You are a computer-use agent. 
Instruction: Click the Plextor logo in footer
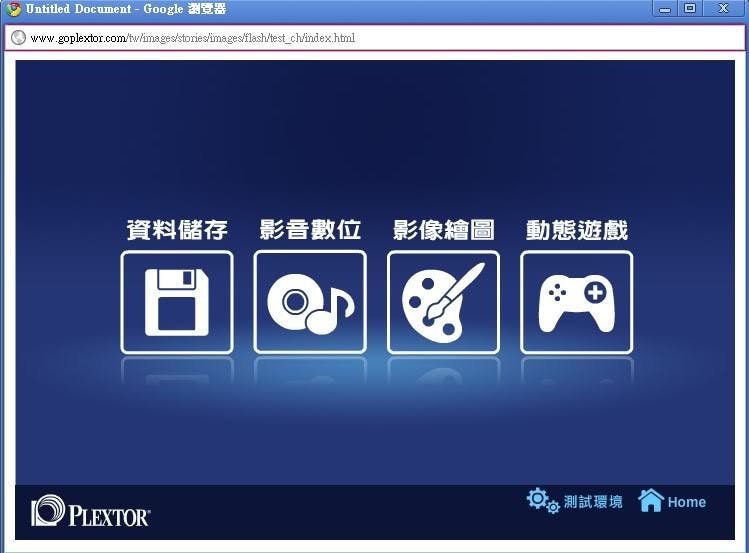click(x=91, y=512)
